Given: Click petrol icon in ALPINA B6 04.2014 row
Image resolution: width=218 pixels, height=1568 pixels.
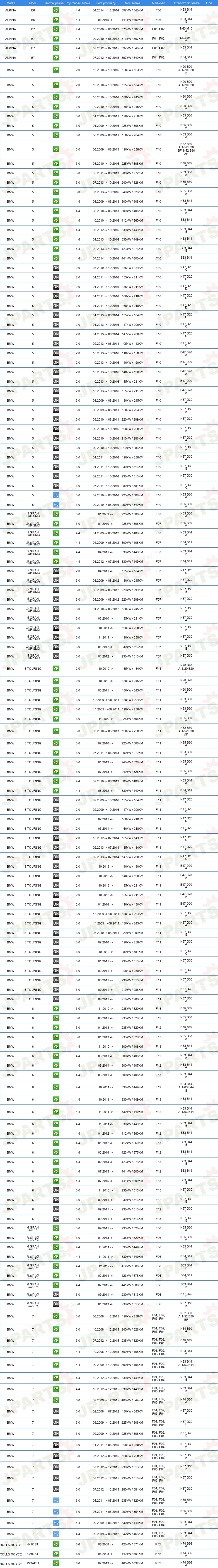Looking at the screenshot, I should click(56, 10).
